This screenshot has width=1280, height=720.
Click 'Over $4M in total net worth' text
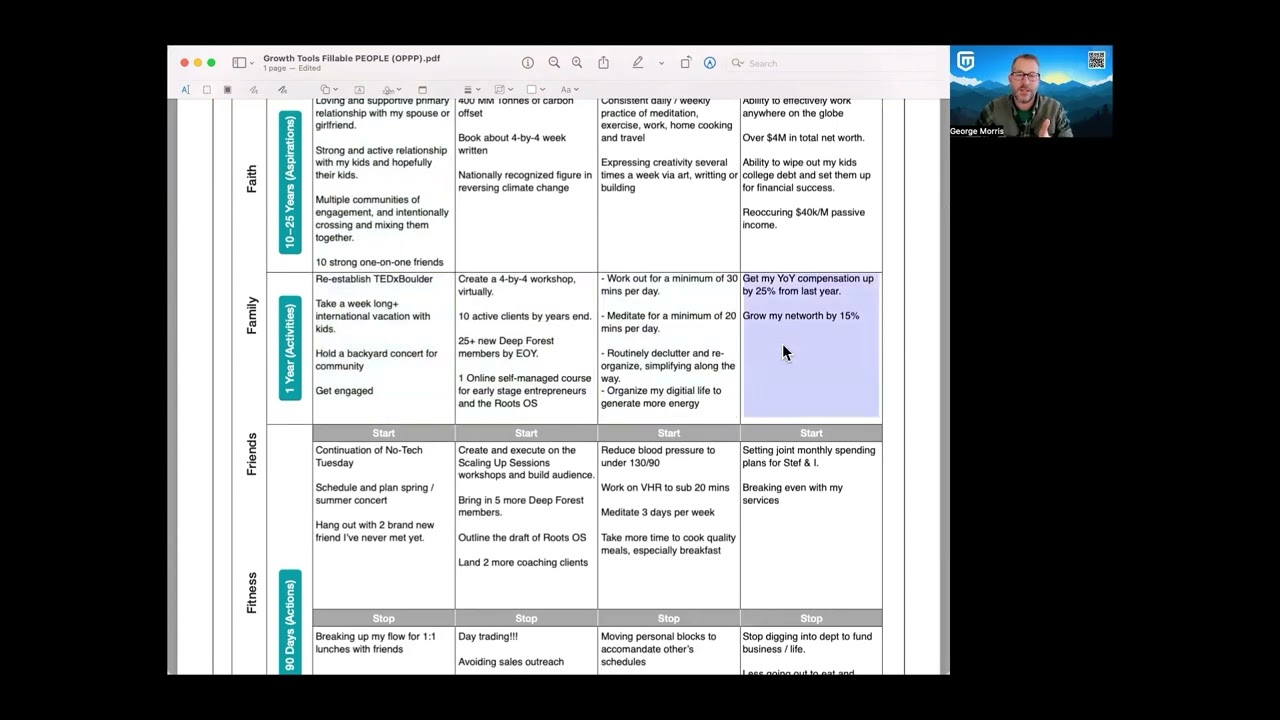point(803,138)
